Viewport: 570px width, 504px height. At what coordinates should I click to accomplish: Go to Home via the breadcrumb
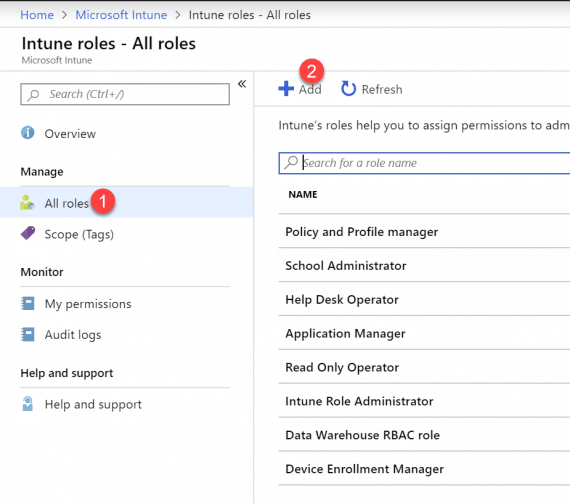(37, 15)
